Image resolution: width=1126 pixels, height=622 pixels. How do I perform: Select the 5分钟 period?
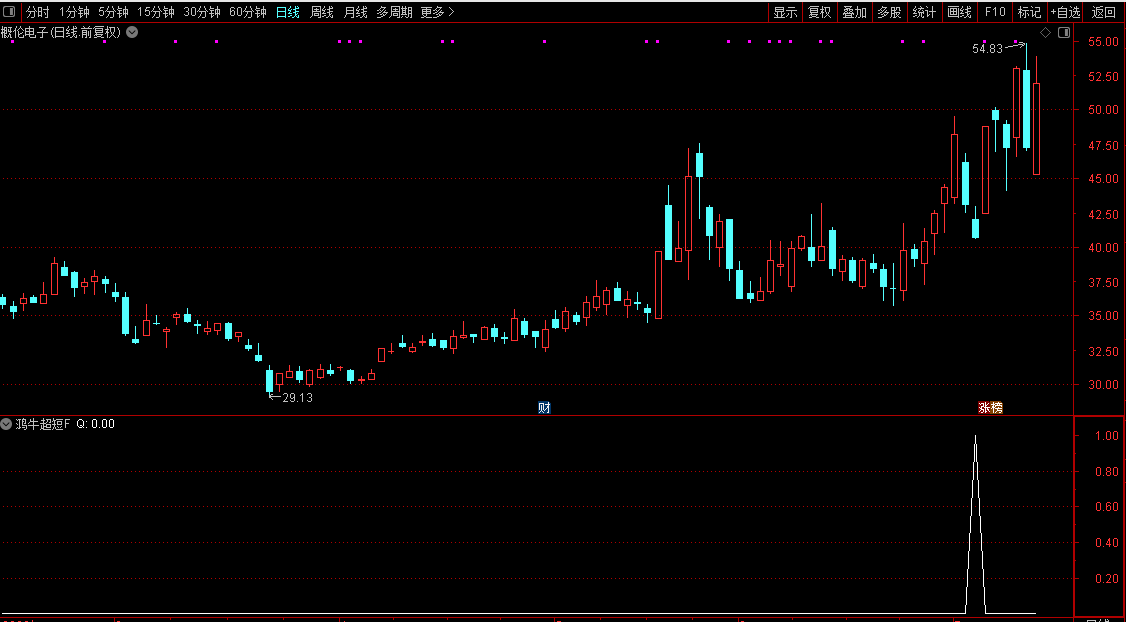click(x=113, y=12)
